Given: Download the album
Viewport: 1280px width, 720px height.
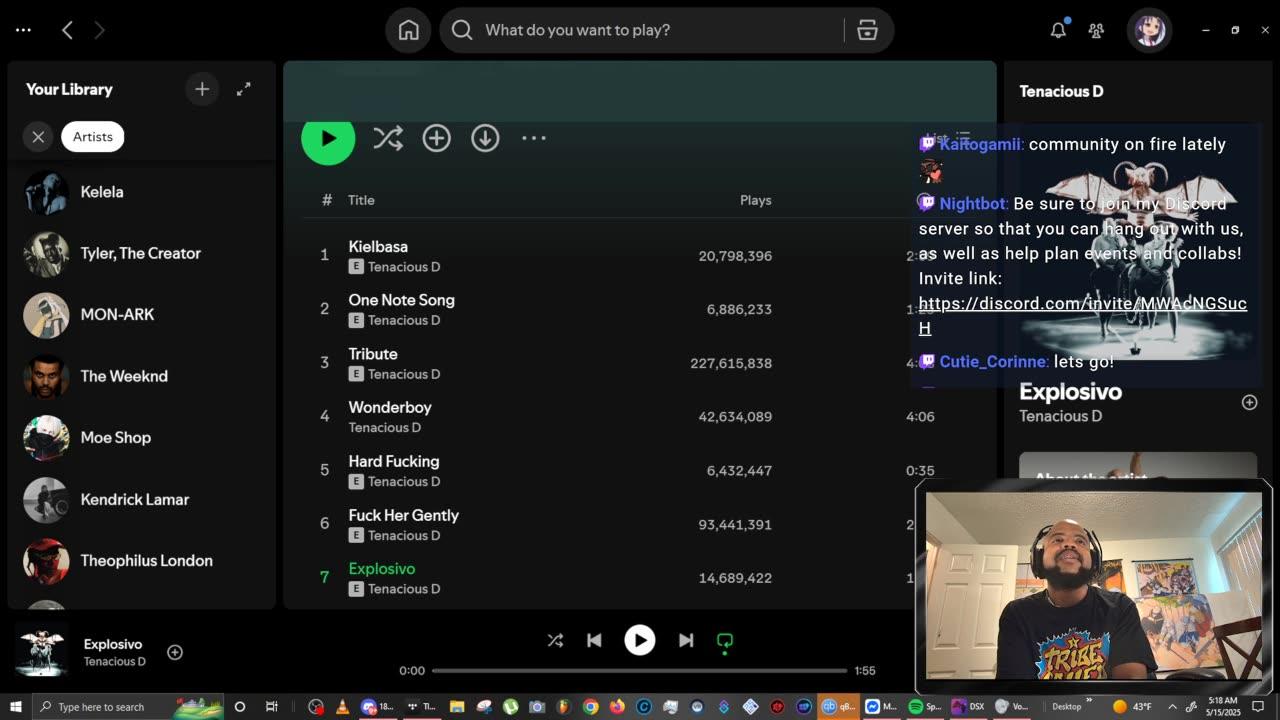Looking at the screenshot, I should (x=485, y=138).
